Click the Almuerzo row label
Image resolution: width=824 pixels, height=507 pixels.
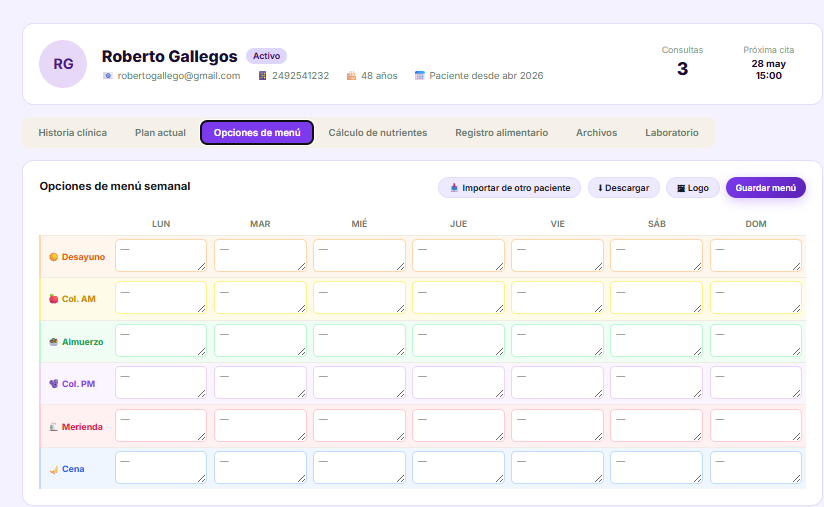pyautogui.click(x=83, y=342)
